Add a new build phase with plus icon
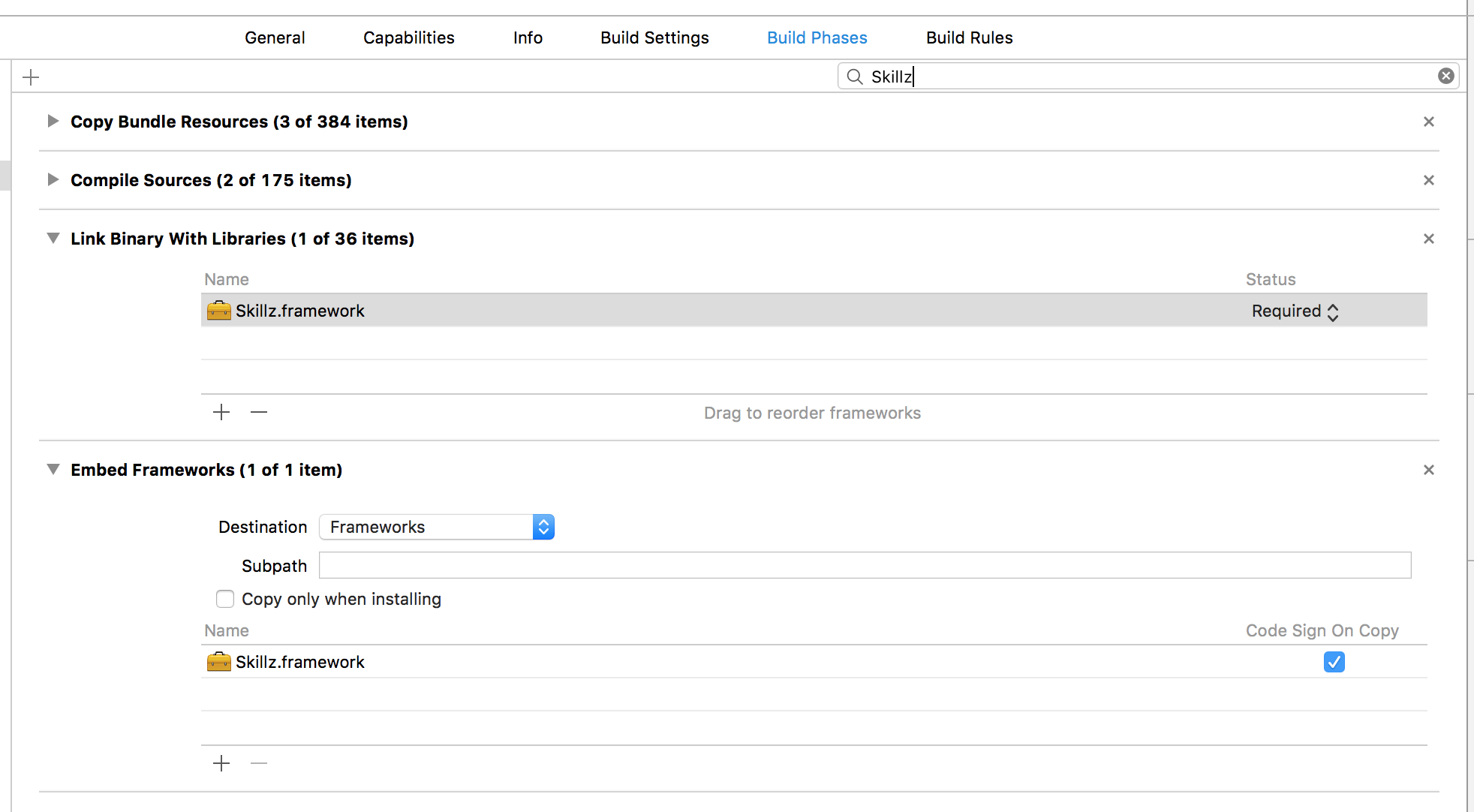The image size is (1474, 812). click(31, 77)
